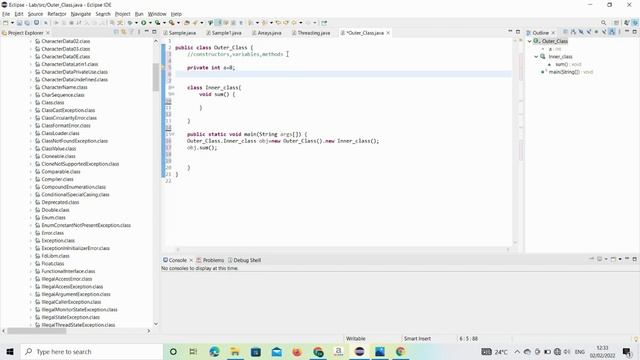Screen dimensions: 640x360
Task: Maximize the editor area
Action: (x=518, y=32)
